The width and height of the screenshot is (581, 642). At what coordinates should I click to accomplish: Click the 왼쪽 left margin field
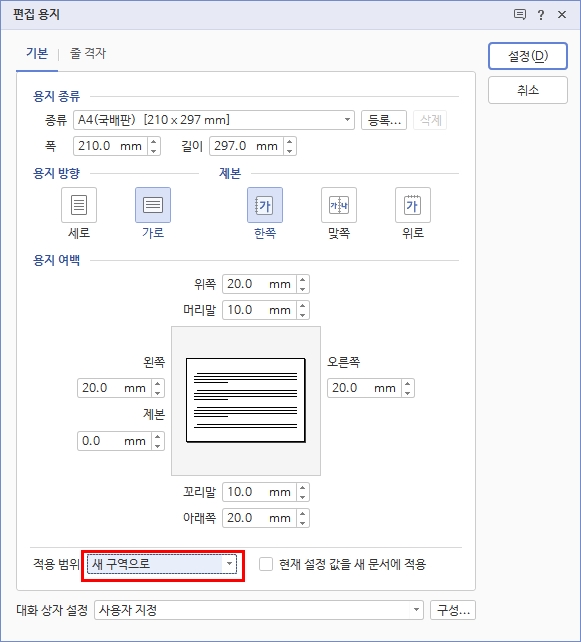(115, 388)
